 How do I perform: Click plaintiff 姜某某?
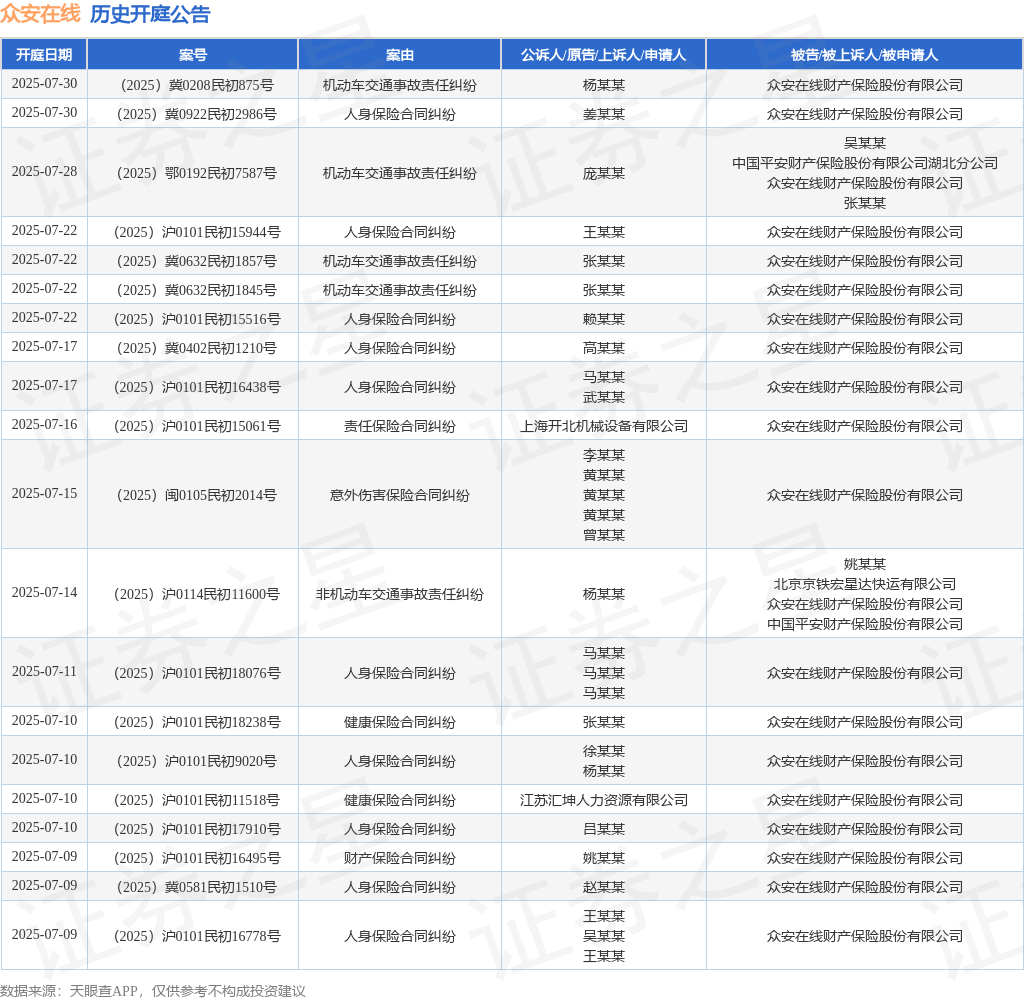(603, 114)
